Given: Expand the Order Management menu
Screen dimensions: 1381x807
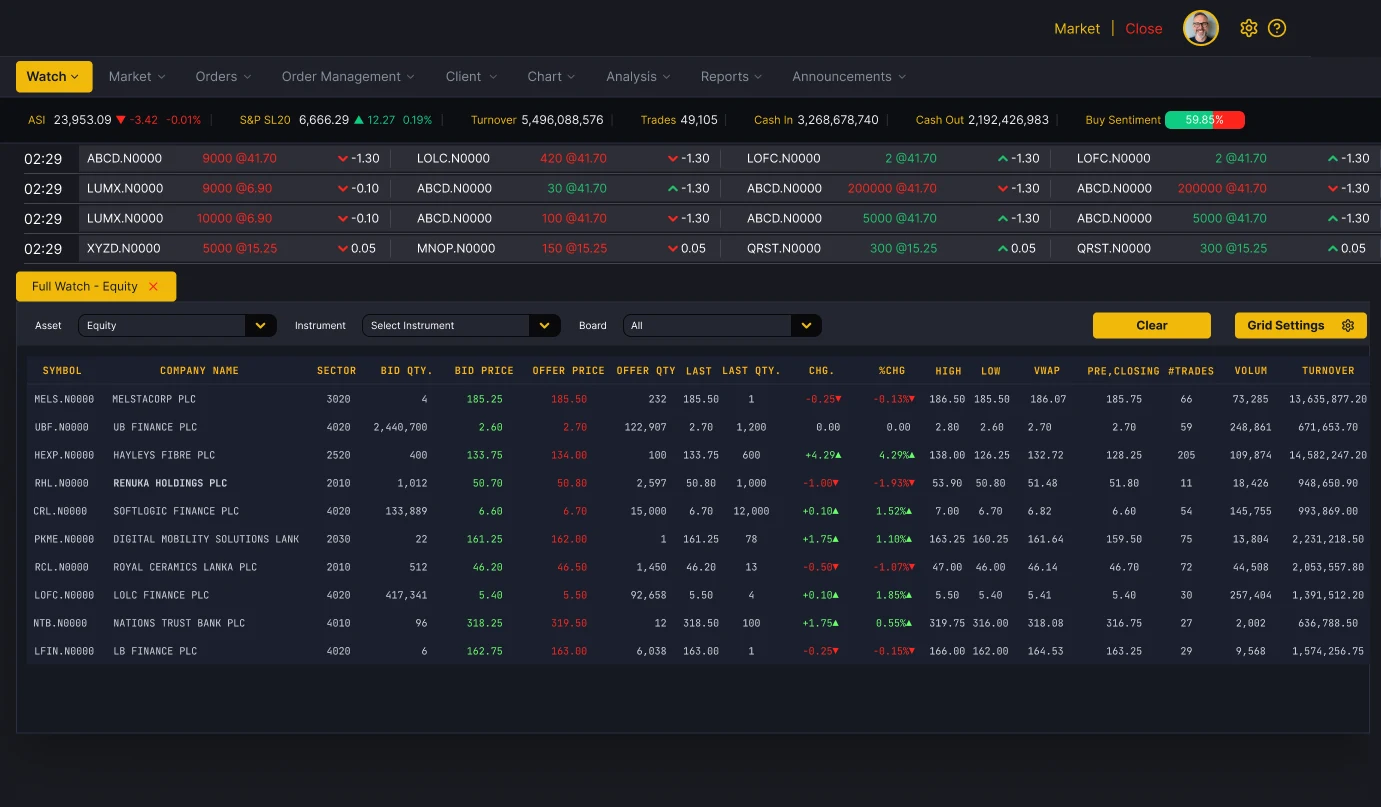Looking at the screenshot, I should [349, 76].
